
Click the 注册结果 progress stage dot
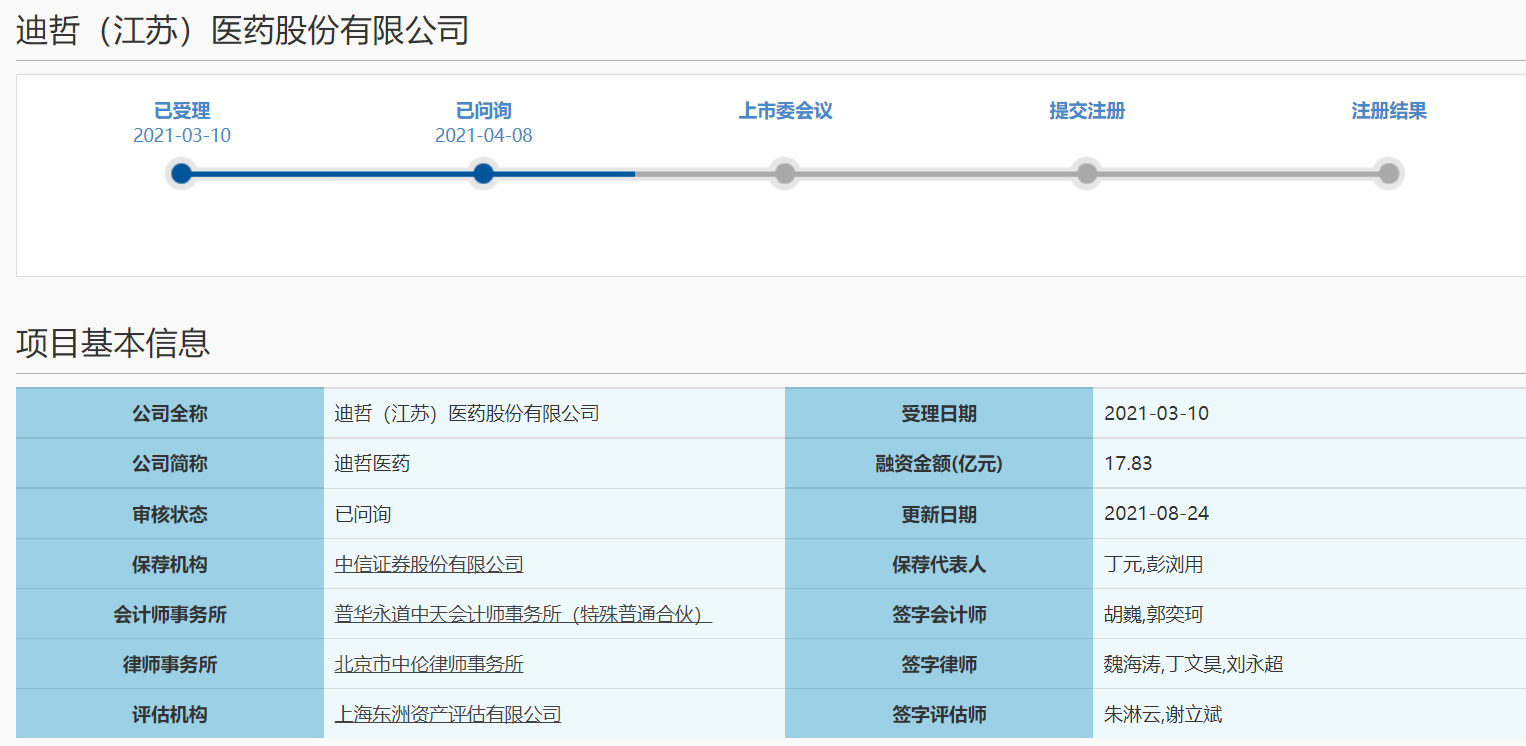1389,174
